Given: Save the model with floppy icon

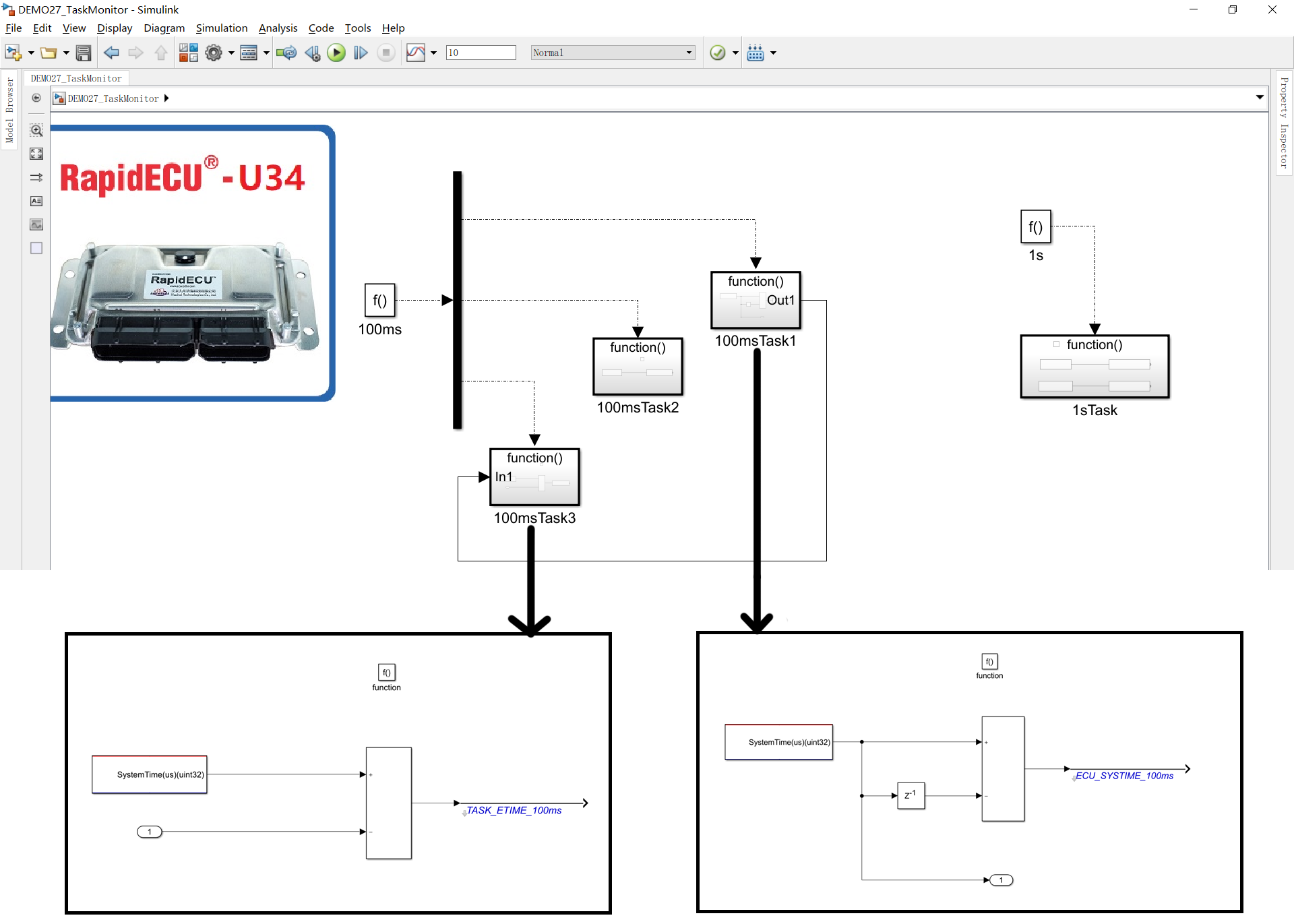Looking at the screenshot, I should tap(84, 53).
